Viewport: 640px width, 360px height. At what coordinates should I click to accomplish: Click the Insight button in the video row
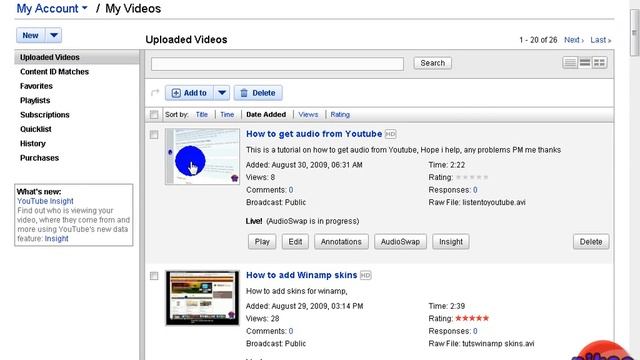point(451,242)
